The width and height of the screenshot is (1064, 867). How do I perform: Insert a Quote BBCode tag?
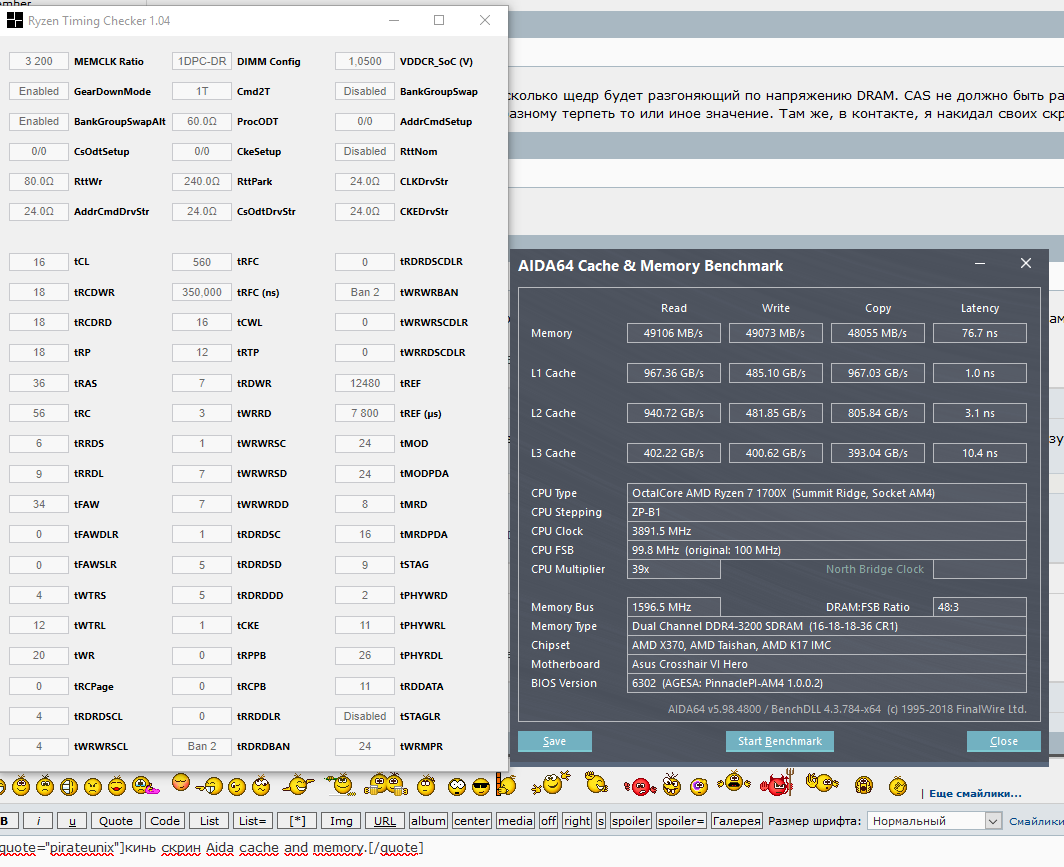pos(116,821)
